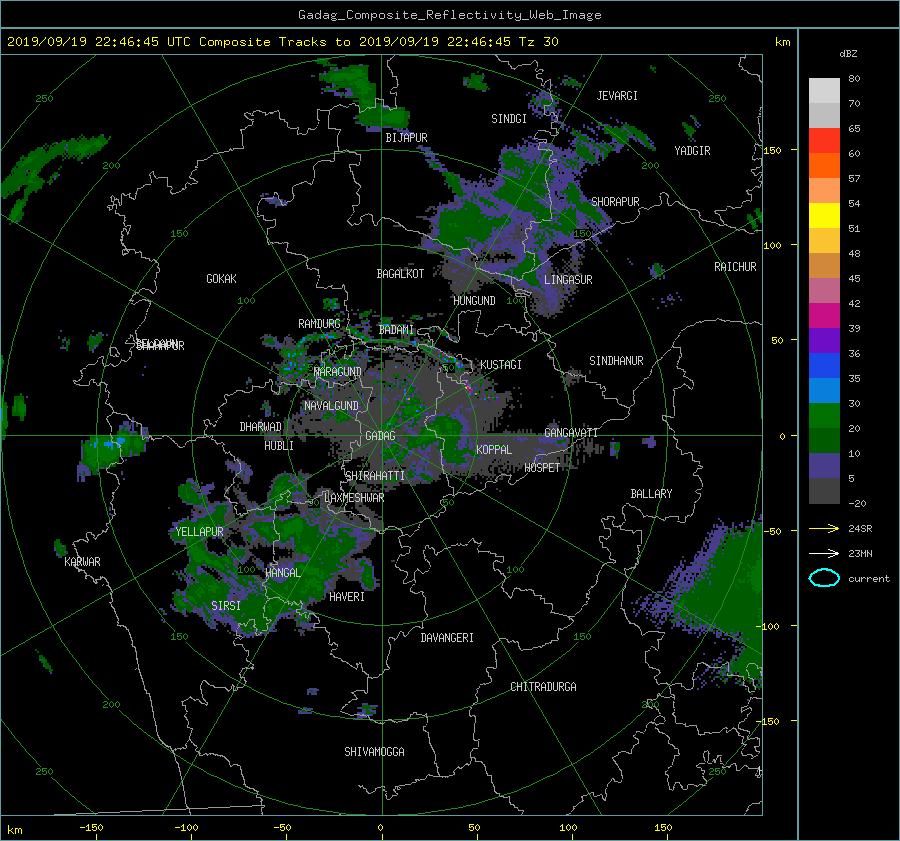
Task: Click the KUSTAGI city label
Action: click(501, 365)
